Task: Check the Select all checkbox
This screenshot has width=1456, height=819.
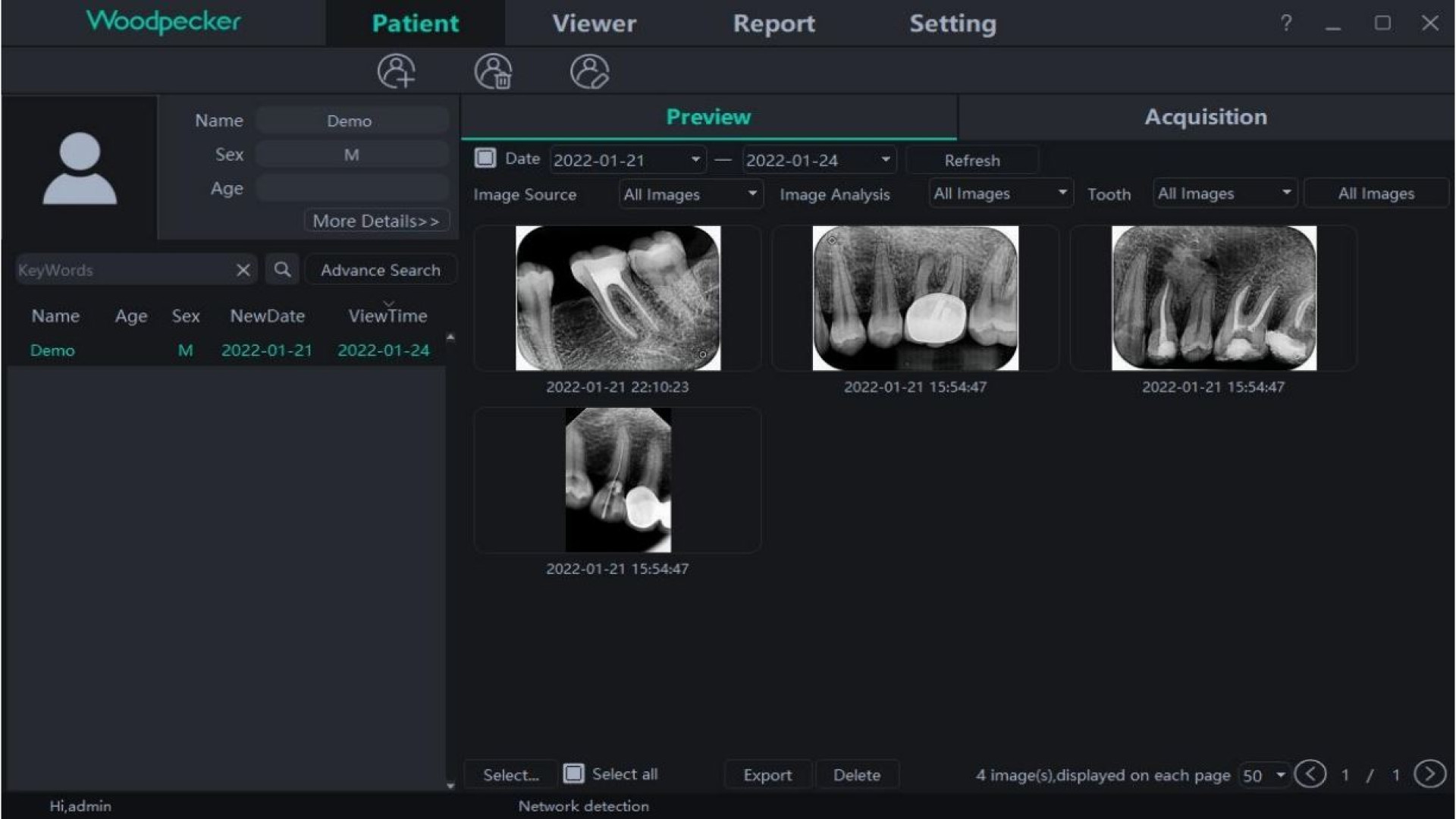Action: [574, 773]
